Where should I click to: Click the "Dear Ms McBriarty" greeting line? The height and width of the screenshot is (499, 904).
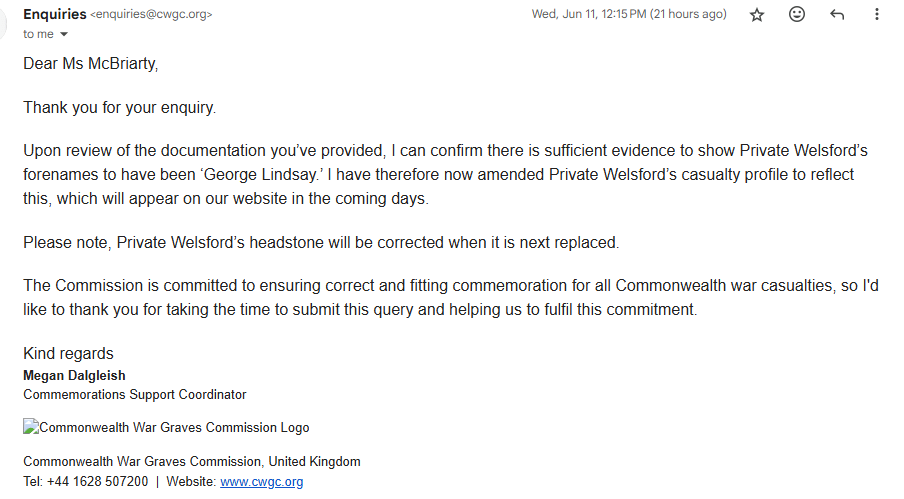click(x=91, y=64)
